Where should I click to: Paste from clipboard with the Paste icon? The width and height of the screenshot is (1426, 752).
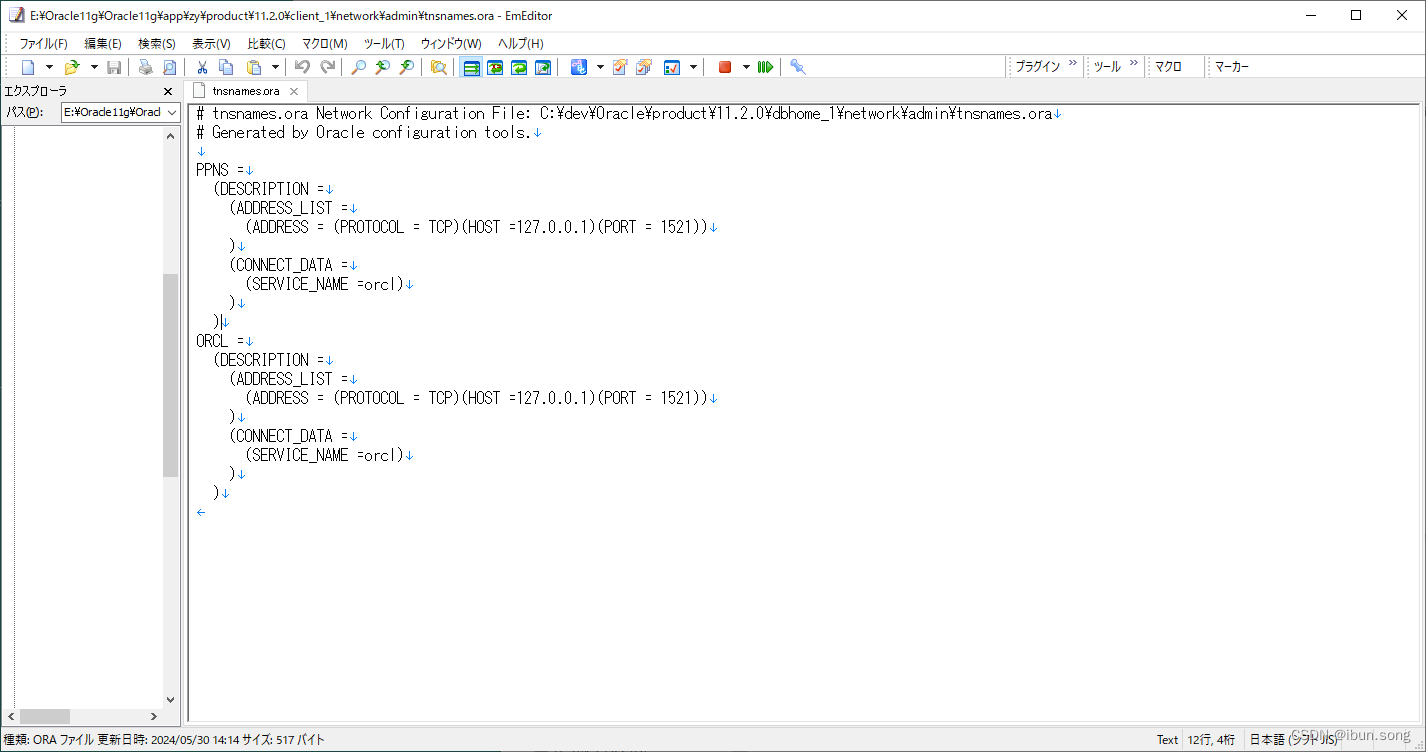[x=254, y=67]
